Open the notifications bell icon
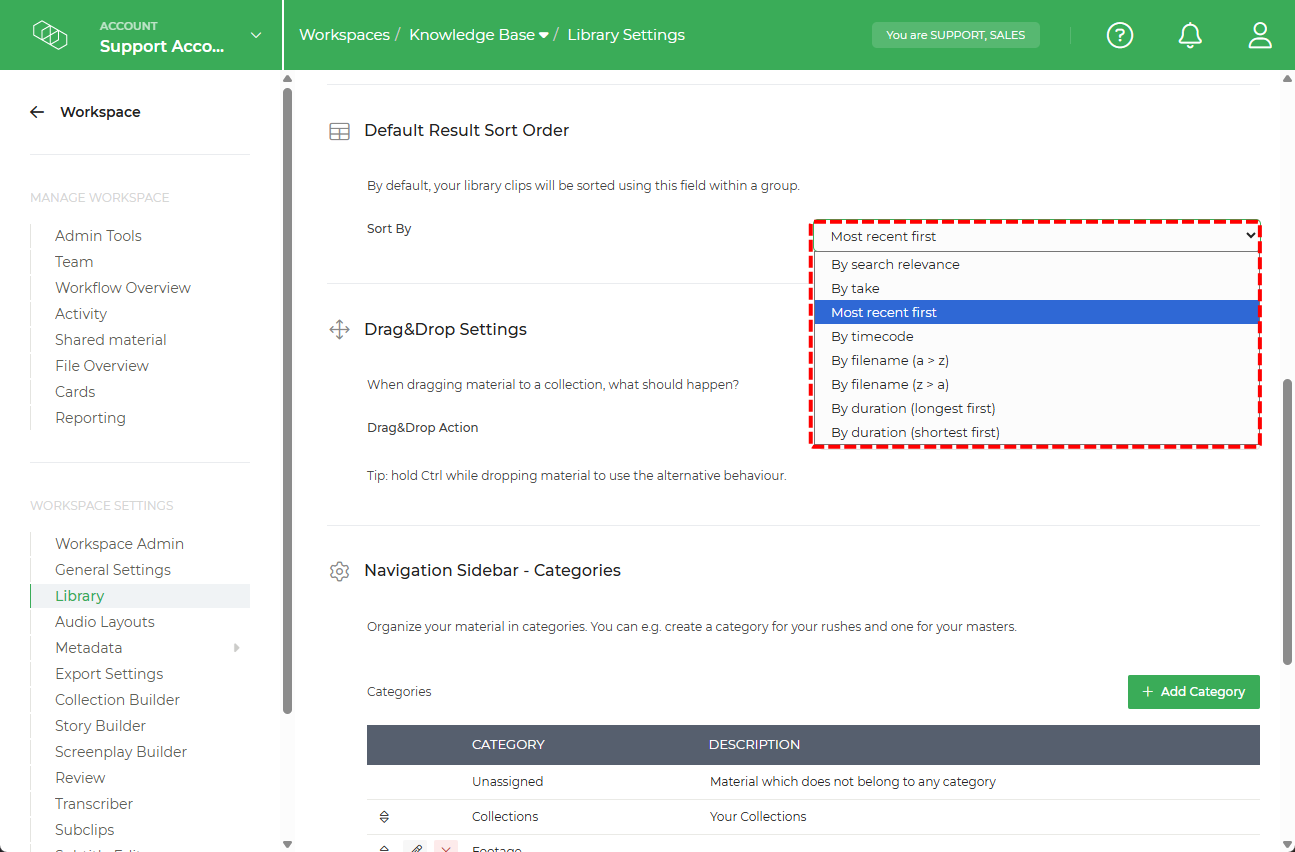The width and height of the screenshot is (1295, 852). tap(1189, 35)
